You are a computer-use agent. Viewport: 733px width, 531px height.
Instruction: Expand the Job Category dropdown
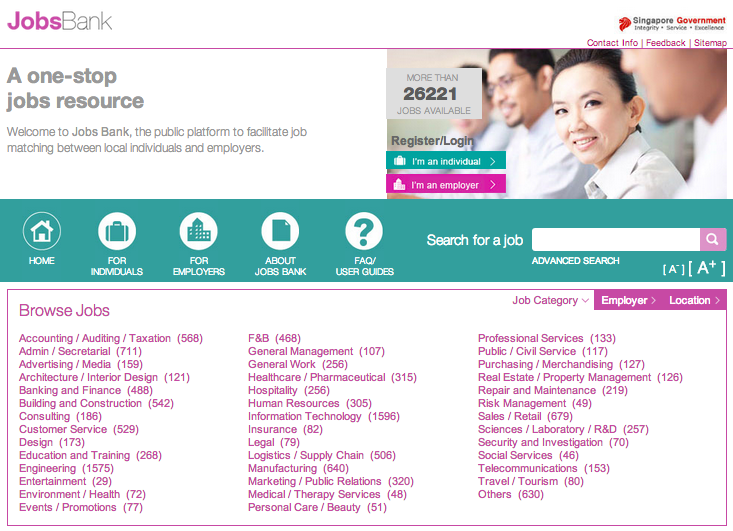[551, 300]
